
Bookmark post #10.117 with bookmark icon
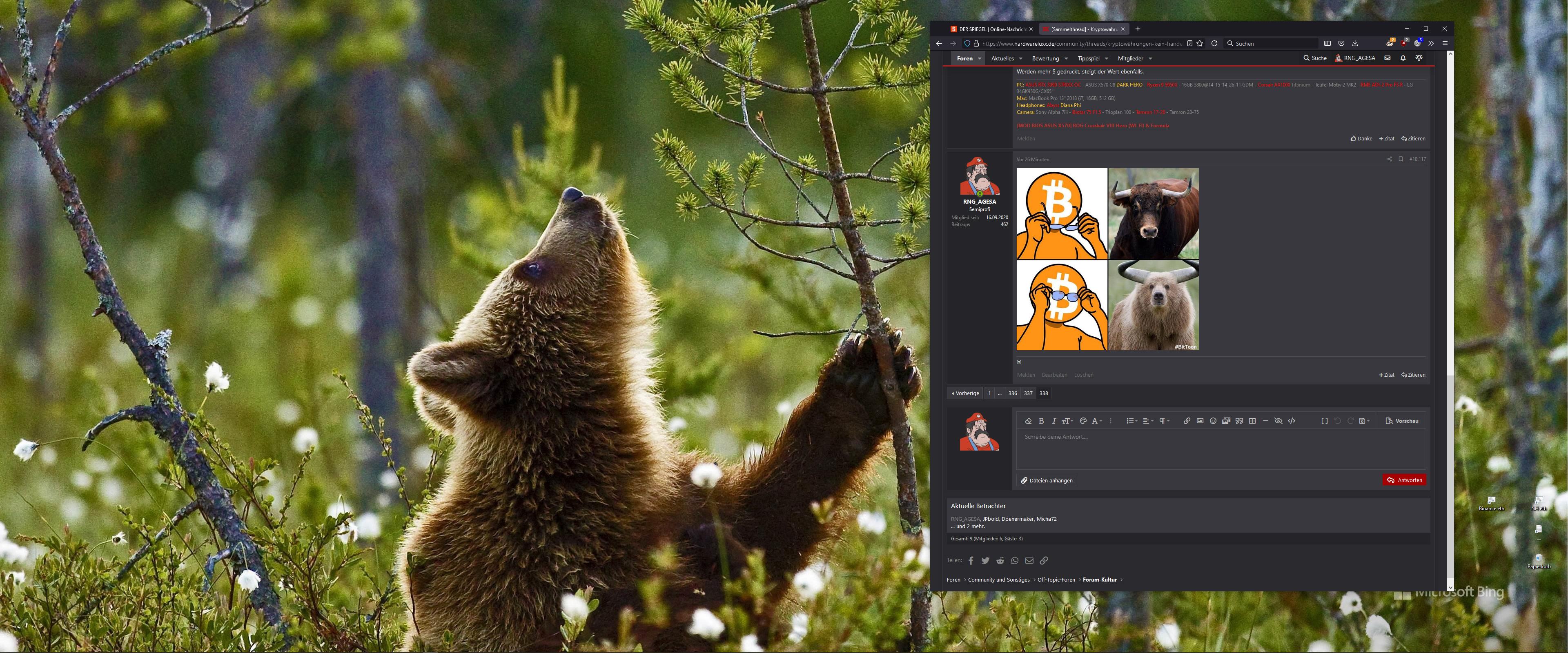(x=1401, y=159)
